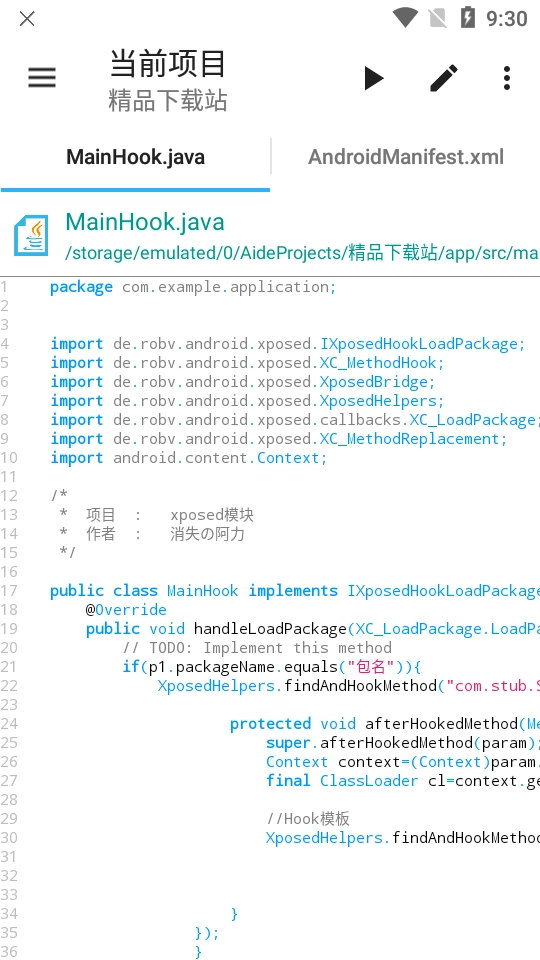Click the "com.stub.S string on line 22

click(x=493, y=686)
